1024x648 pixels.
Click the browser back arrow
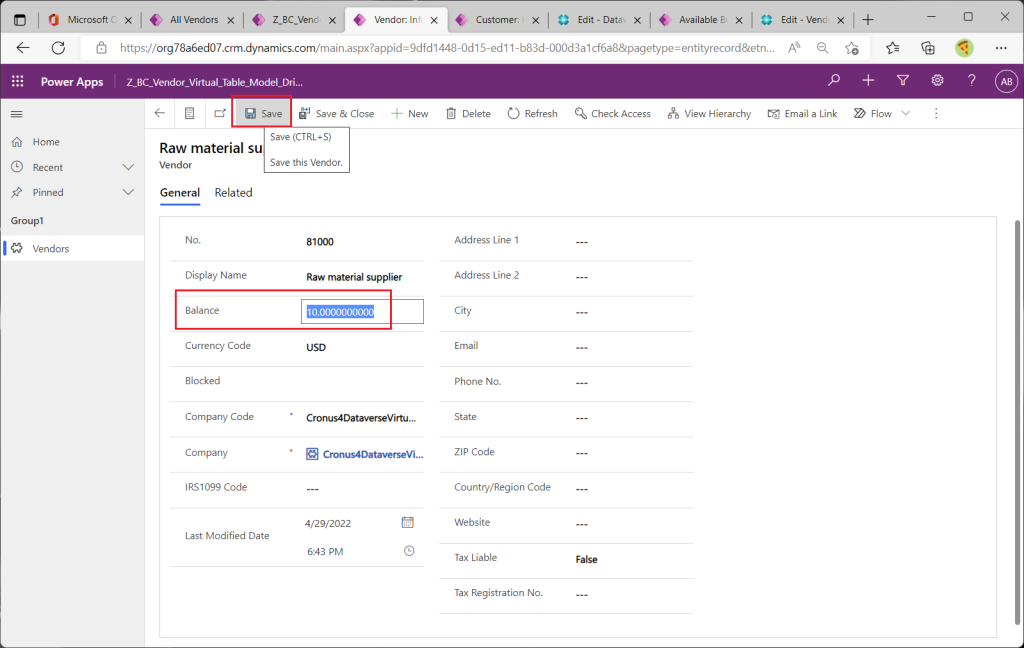click(23, 48)
